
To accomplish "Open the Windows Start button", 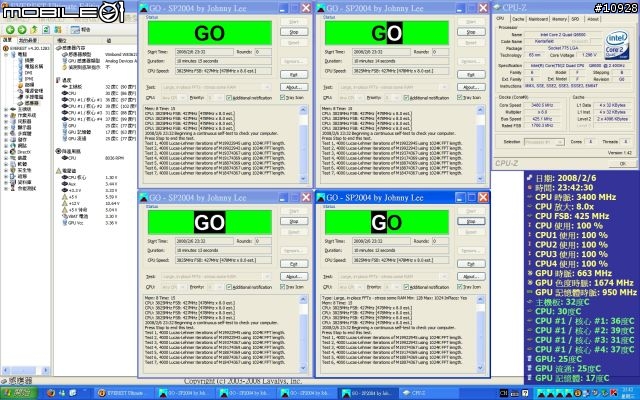I will (x=19, y=393).
